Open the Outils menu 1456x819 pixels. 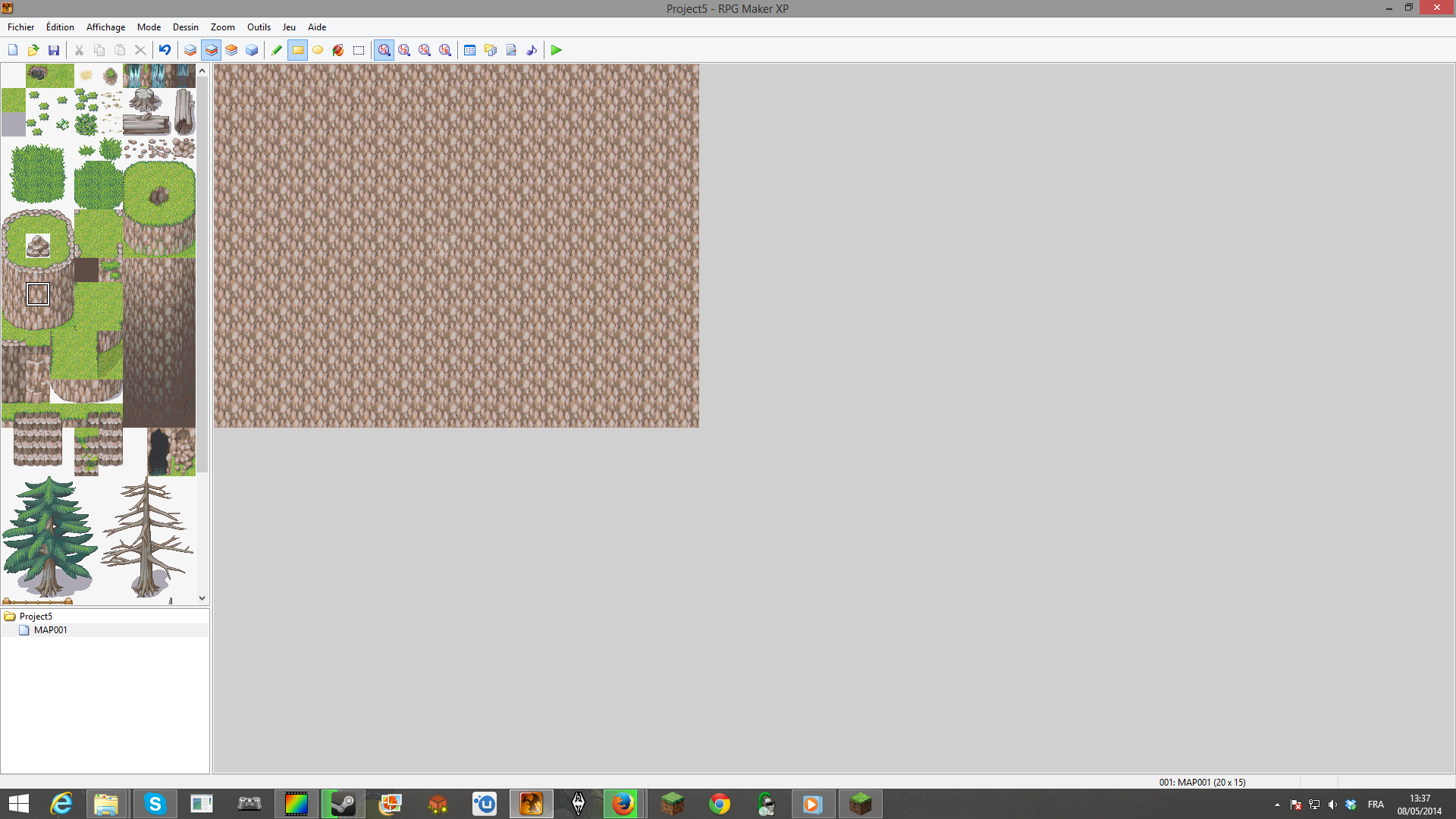pyautogui.click(x=259, y=27)
